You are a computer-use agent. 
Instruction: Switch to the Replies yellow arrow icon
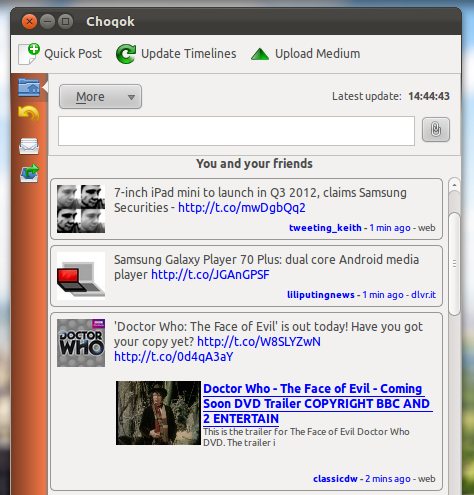pyautogui.click(x=29, y=113)
